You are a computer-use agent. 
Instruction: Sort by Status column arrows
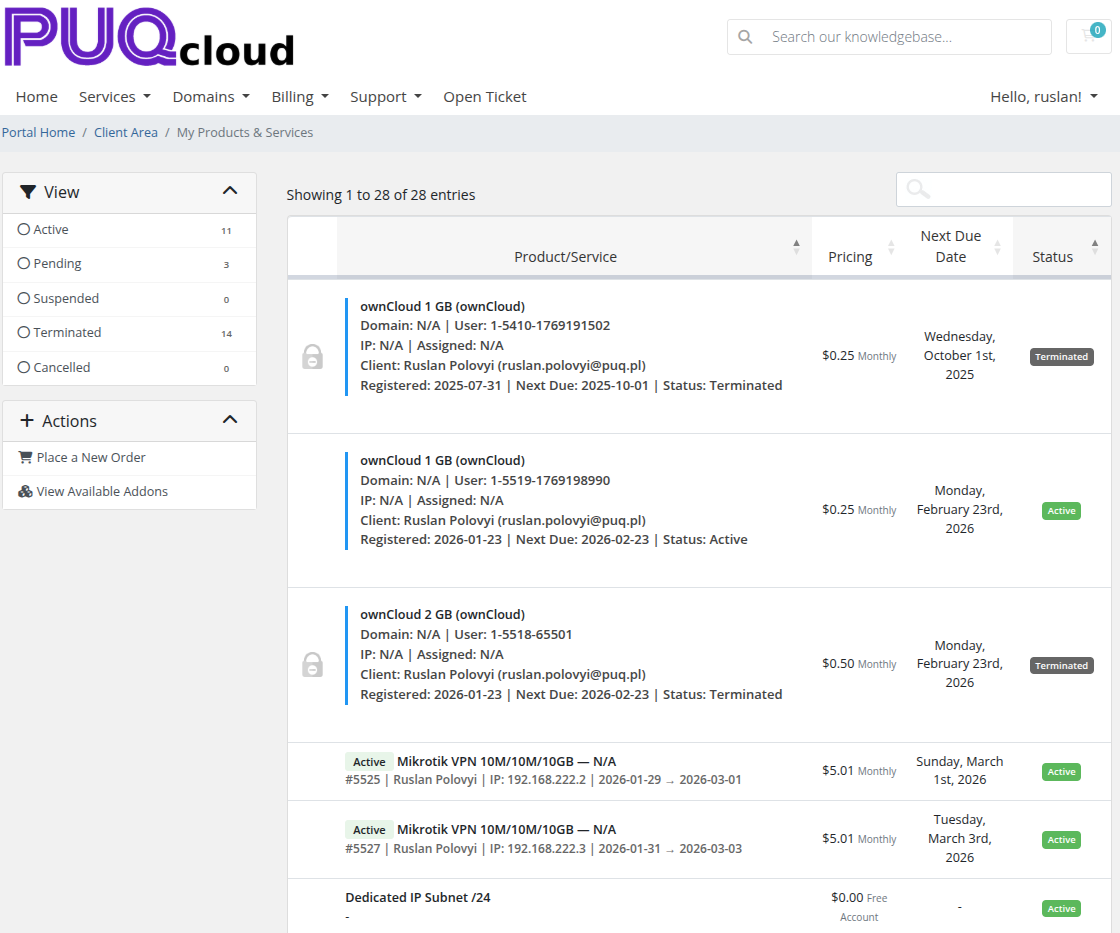(1095, 246)
